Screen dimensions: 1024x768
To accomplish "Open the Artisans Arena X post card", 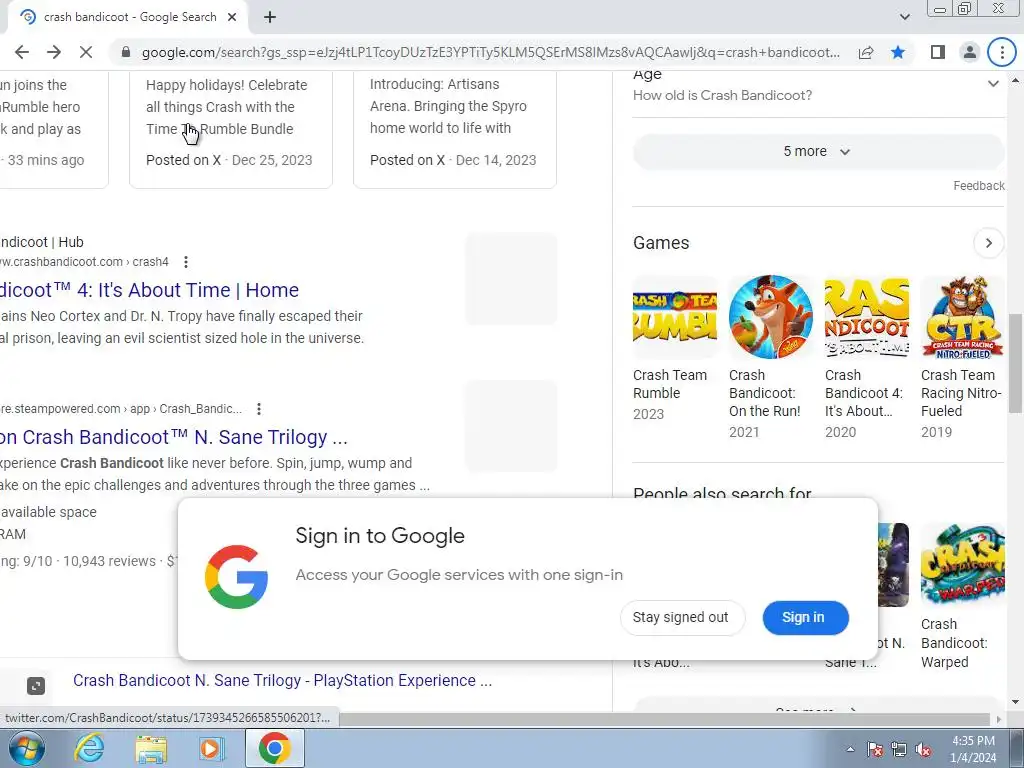I will click(455, 129).
